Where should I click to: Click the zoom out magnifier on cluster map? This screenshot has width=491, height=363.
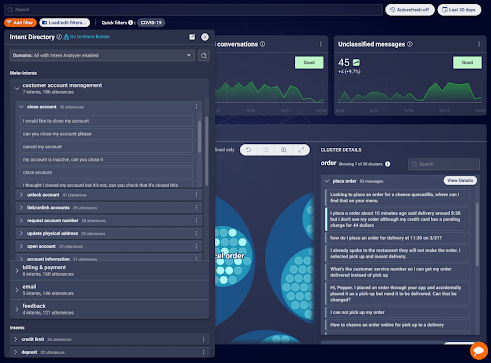coord(266,150)
